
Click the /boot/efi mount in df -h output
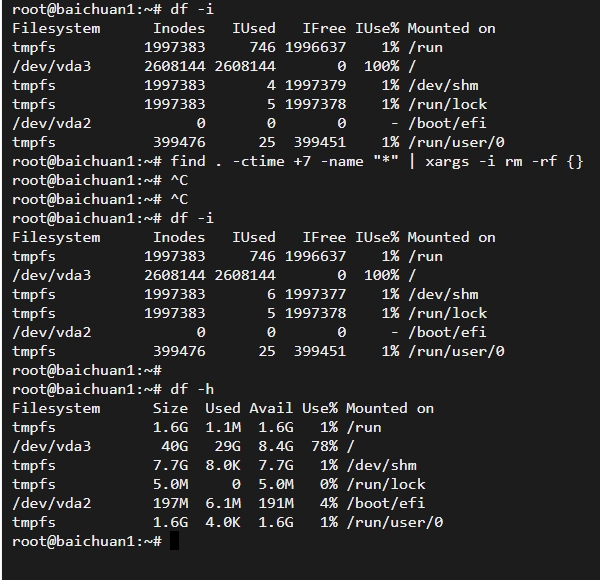tap(386, 503)
